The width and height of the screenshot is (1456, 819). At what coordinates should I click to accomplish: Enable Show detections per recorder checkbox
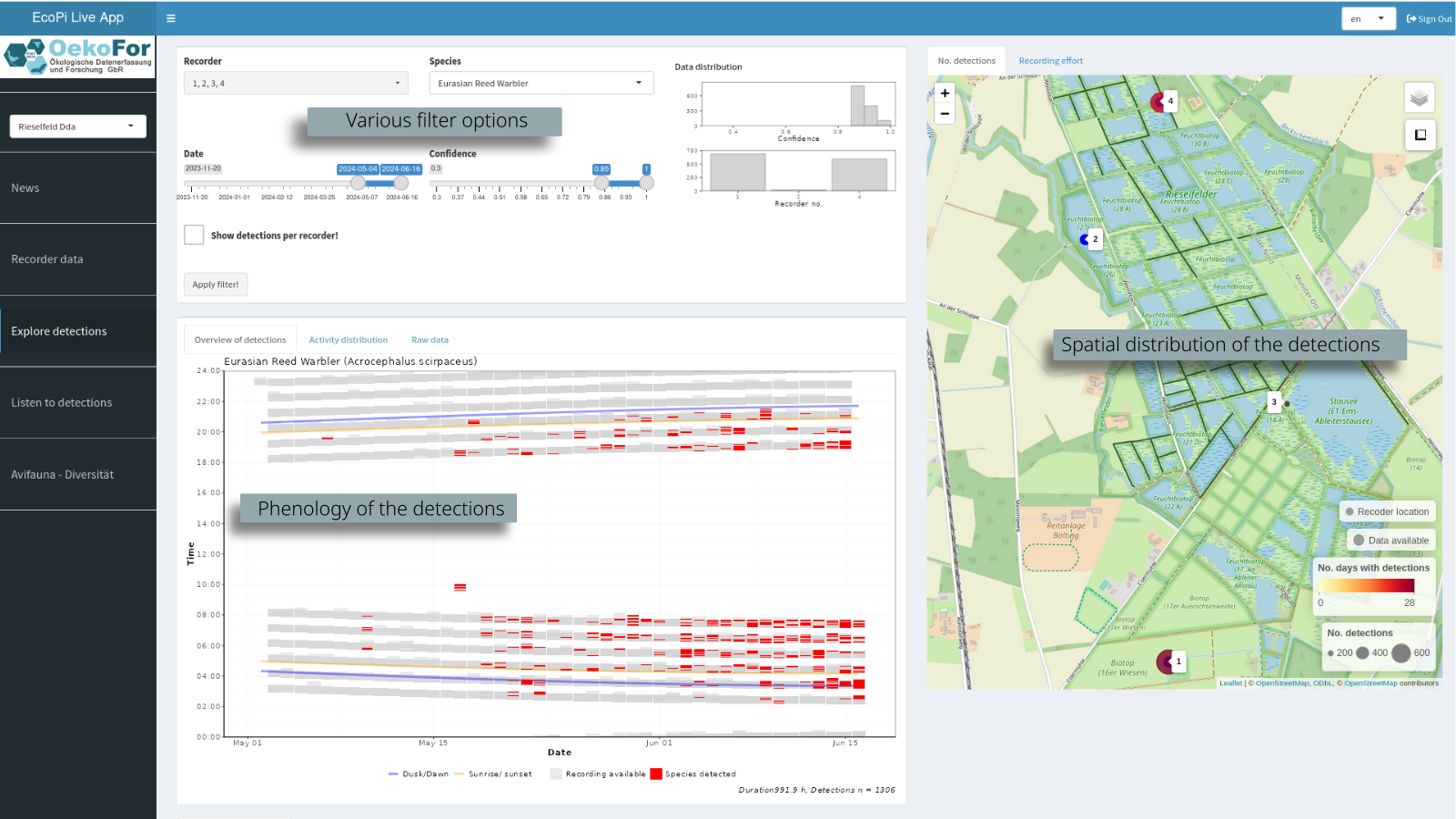[x=194, y=235]
